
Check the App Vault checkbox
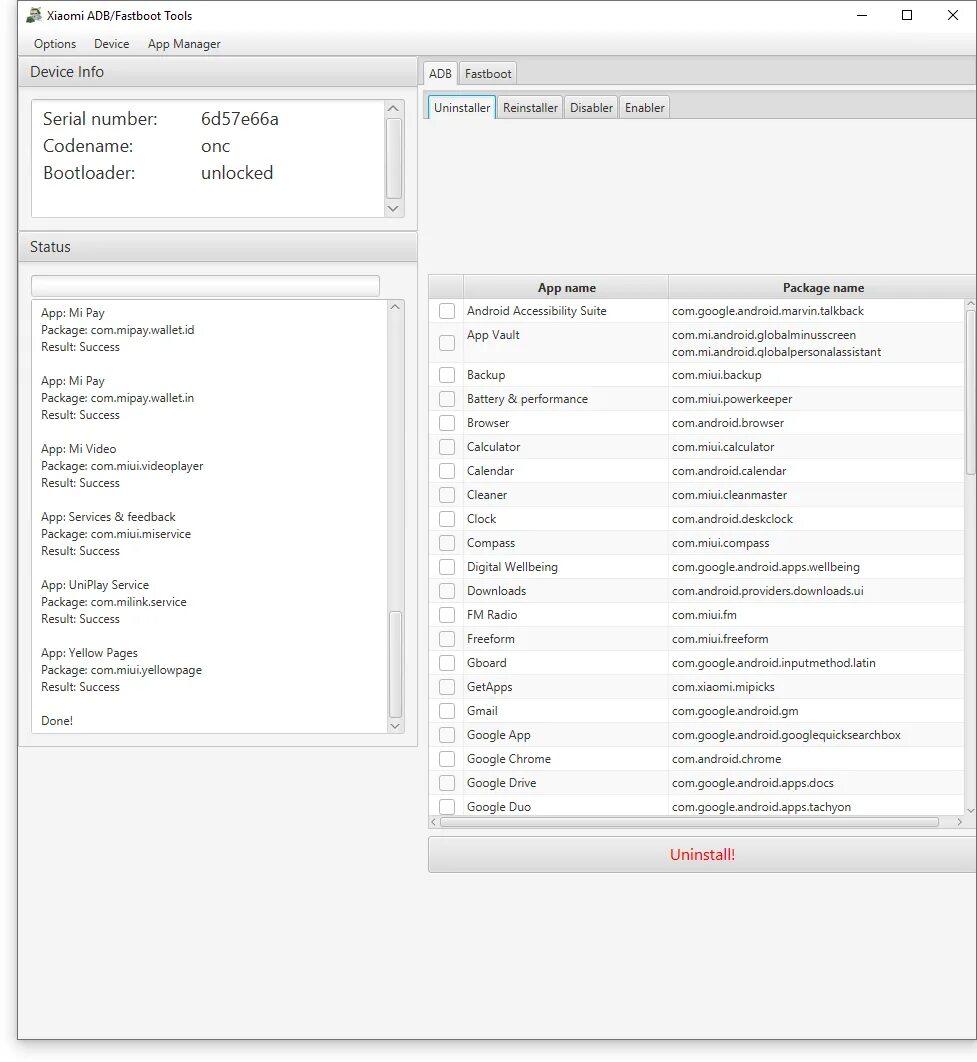pos(447,343)
